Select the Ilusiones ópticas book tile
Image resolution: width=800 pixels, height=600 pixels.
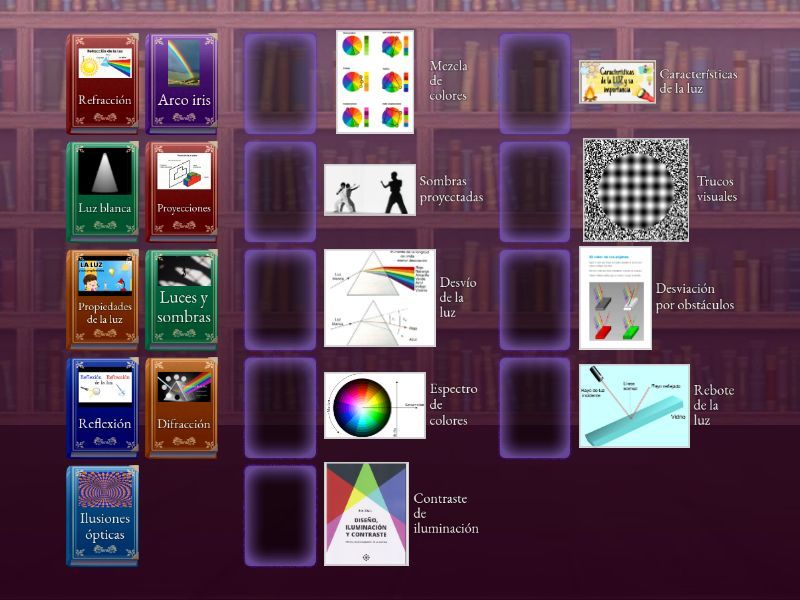pos(102,515)
